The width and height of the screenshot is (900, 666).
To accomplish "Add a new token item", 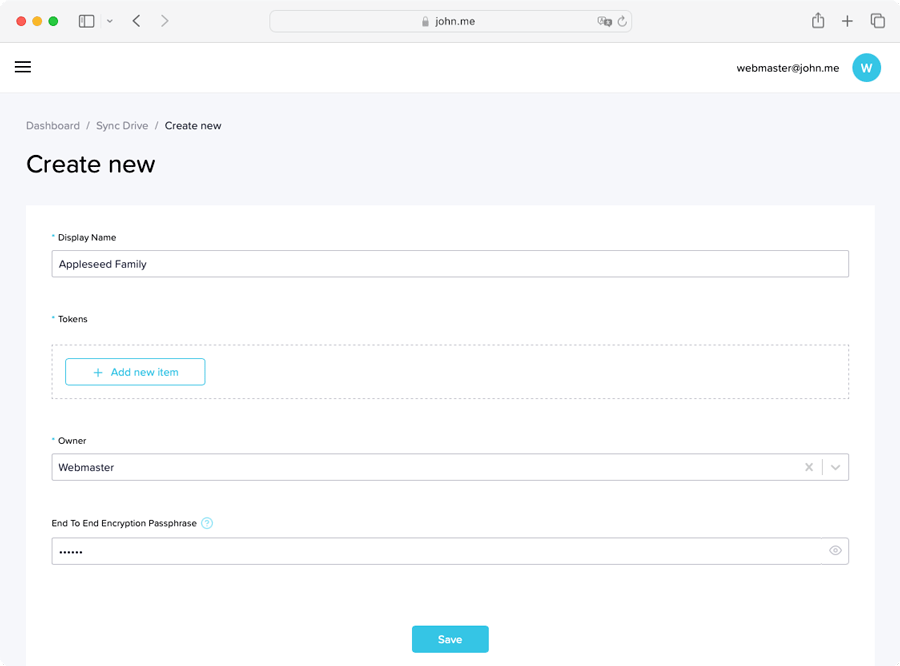I will click(134, 371).
